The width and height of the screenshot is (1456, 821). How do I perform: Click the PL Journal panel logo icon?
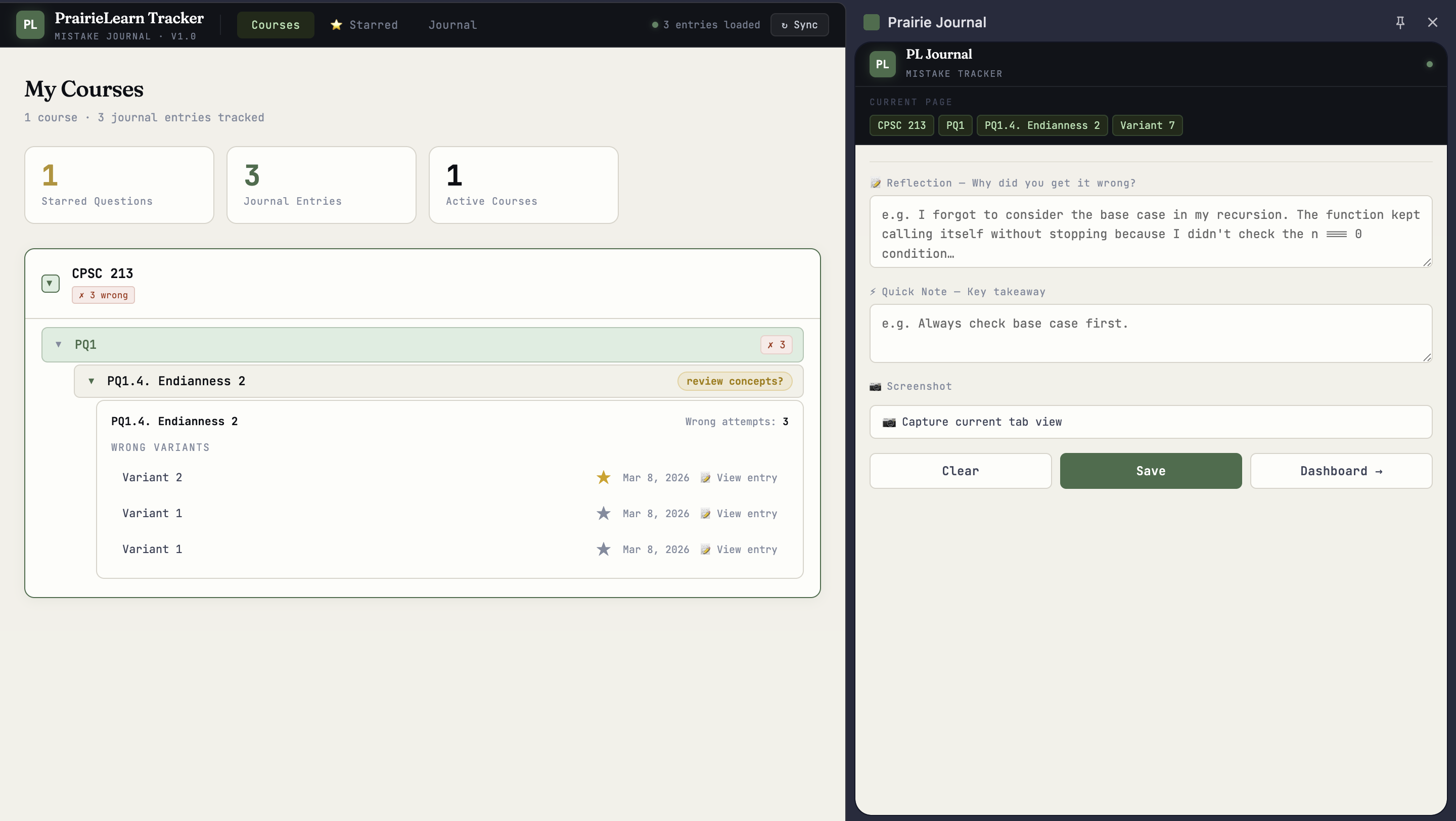tap(882, 64)
